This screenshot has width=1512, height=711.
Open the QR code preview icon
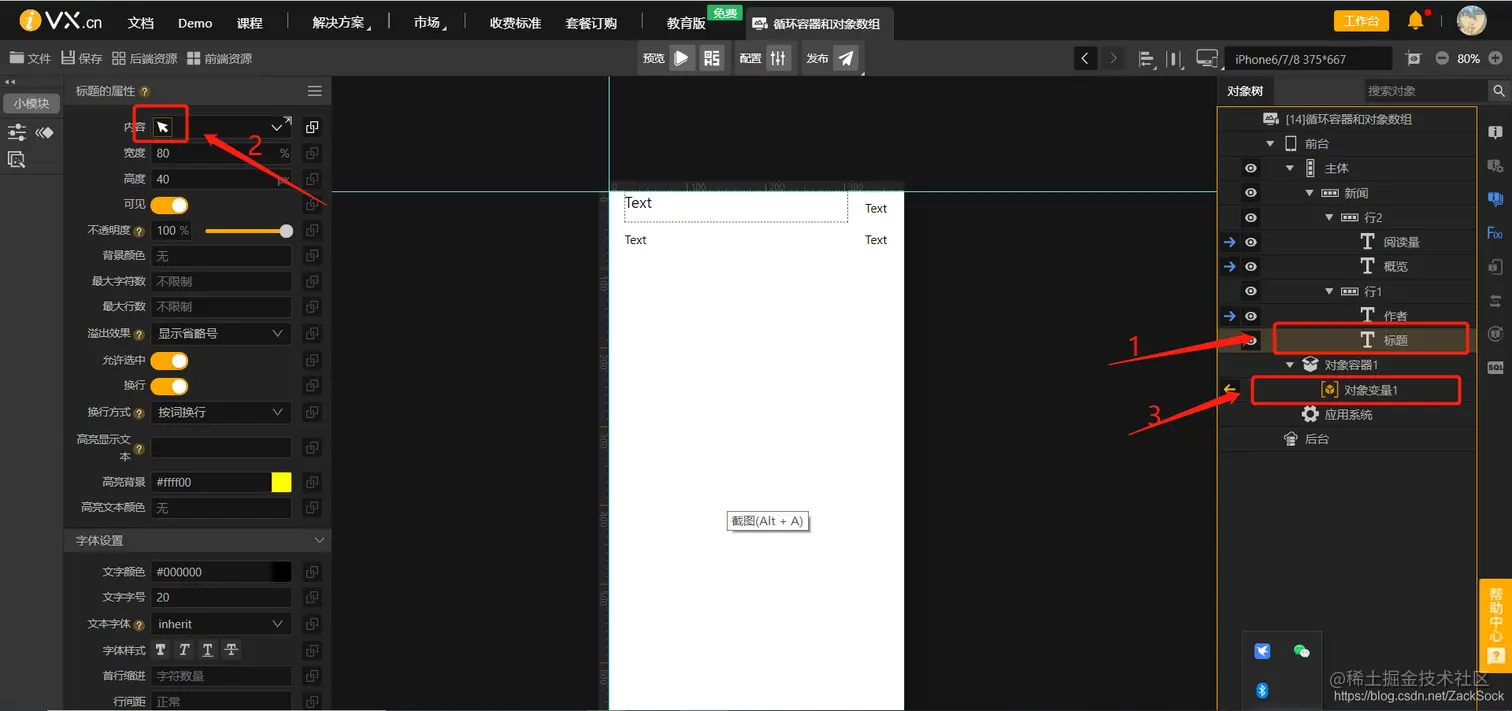click(712, 58)
